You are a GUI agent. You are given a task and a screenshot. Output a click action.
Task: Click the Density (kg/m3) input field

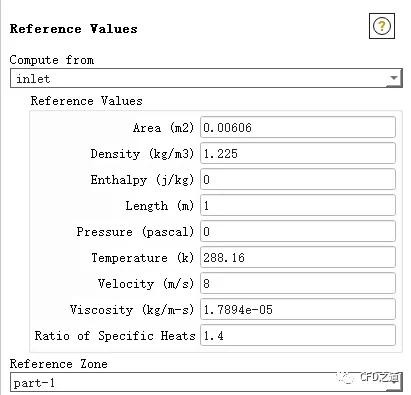(298, 153)
